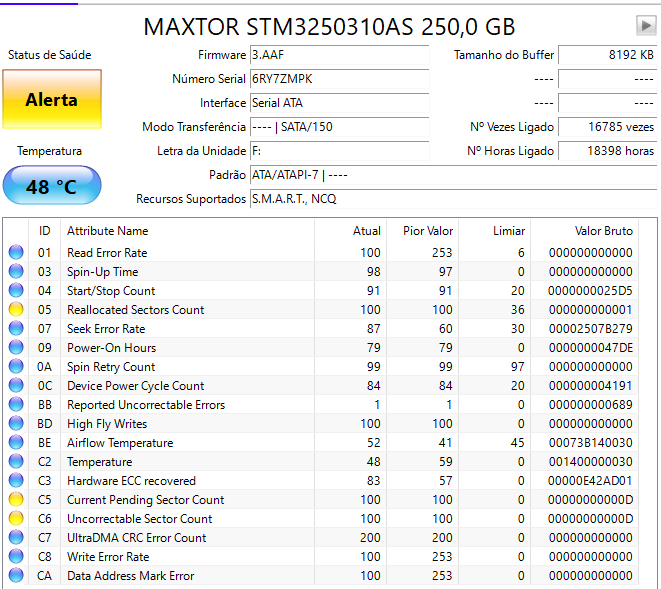Click the Recursos Suportados field with S.M.A.R.T., NCQ
Image resolution: width=661 pixels, height=589 pixels.
tap(454, 199)
